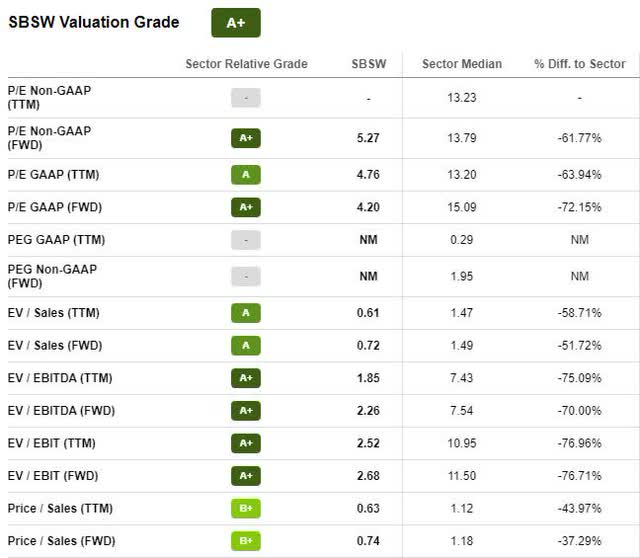Viewport: 640px width, 558px height.
Task: Click the SBSW value 1.85
Action: point(368,378)
